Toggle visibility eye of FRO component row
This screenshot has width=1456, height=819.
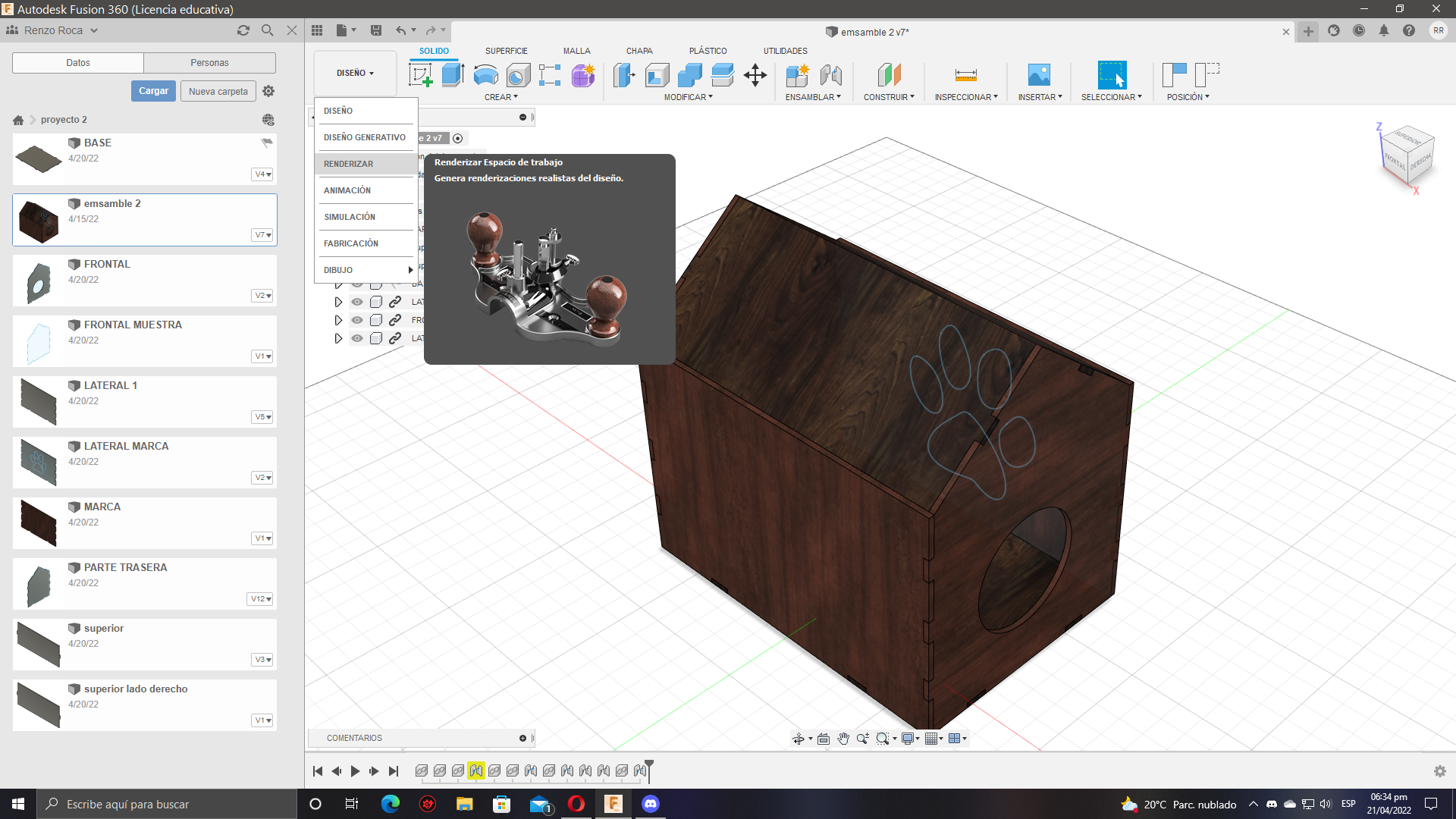(357, 320)
